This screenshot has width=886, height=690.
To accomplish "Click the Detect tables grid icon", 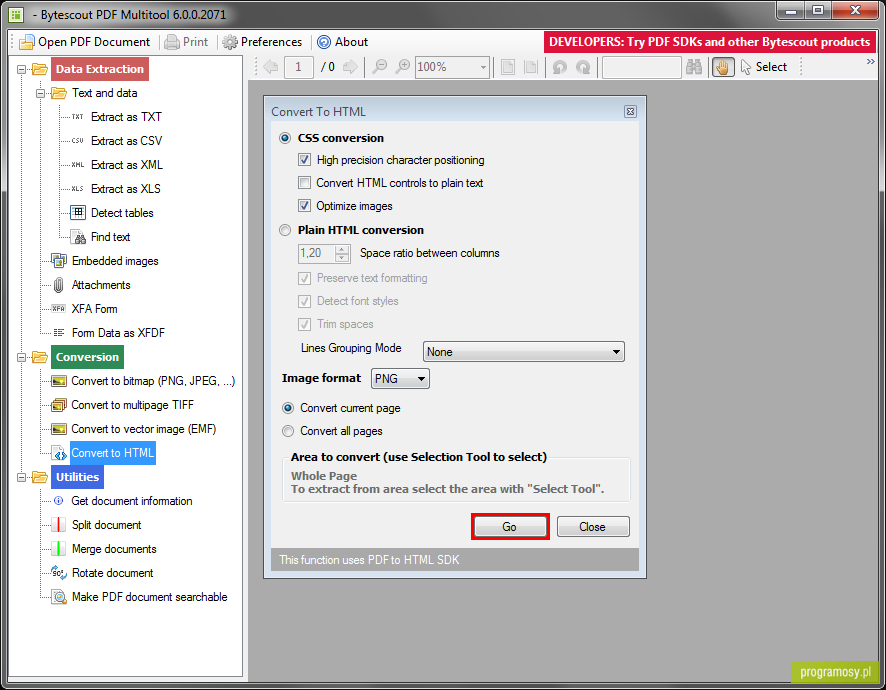I will pos(78,212).
